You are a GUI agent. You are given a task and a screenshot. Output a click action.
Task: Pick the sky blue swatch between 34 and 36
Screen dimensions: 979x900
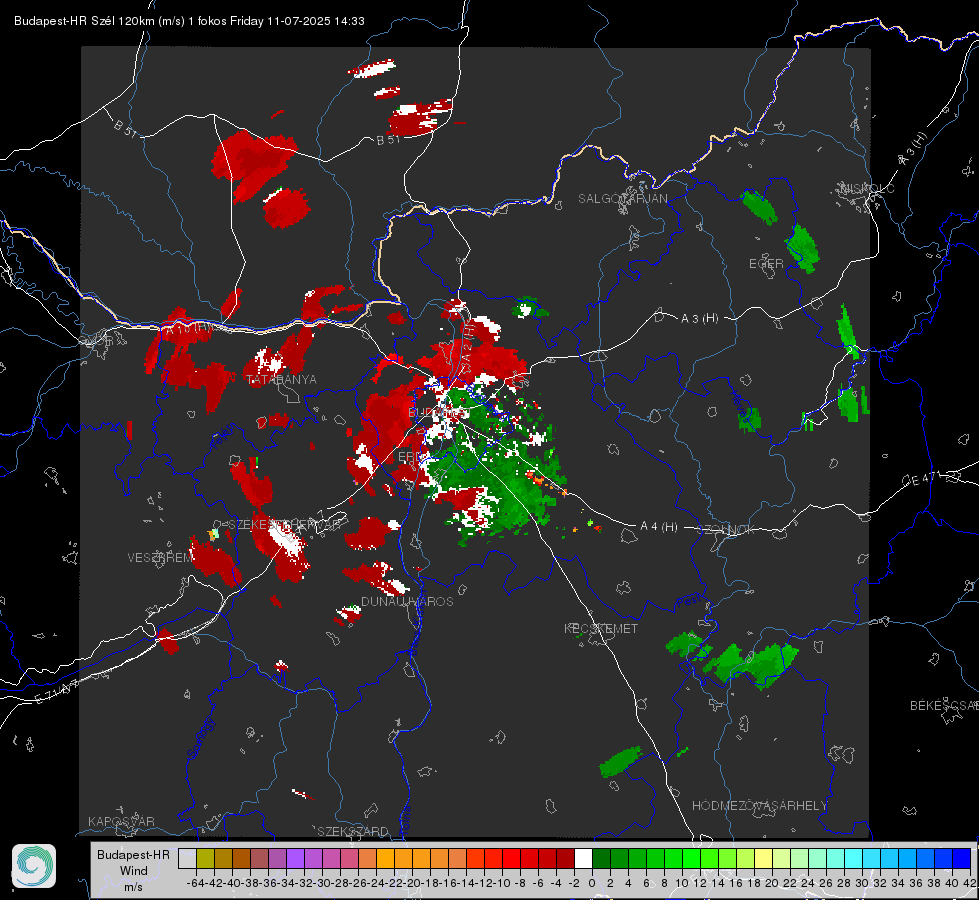(x=907, y=858)
